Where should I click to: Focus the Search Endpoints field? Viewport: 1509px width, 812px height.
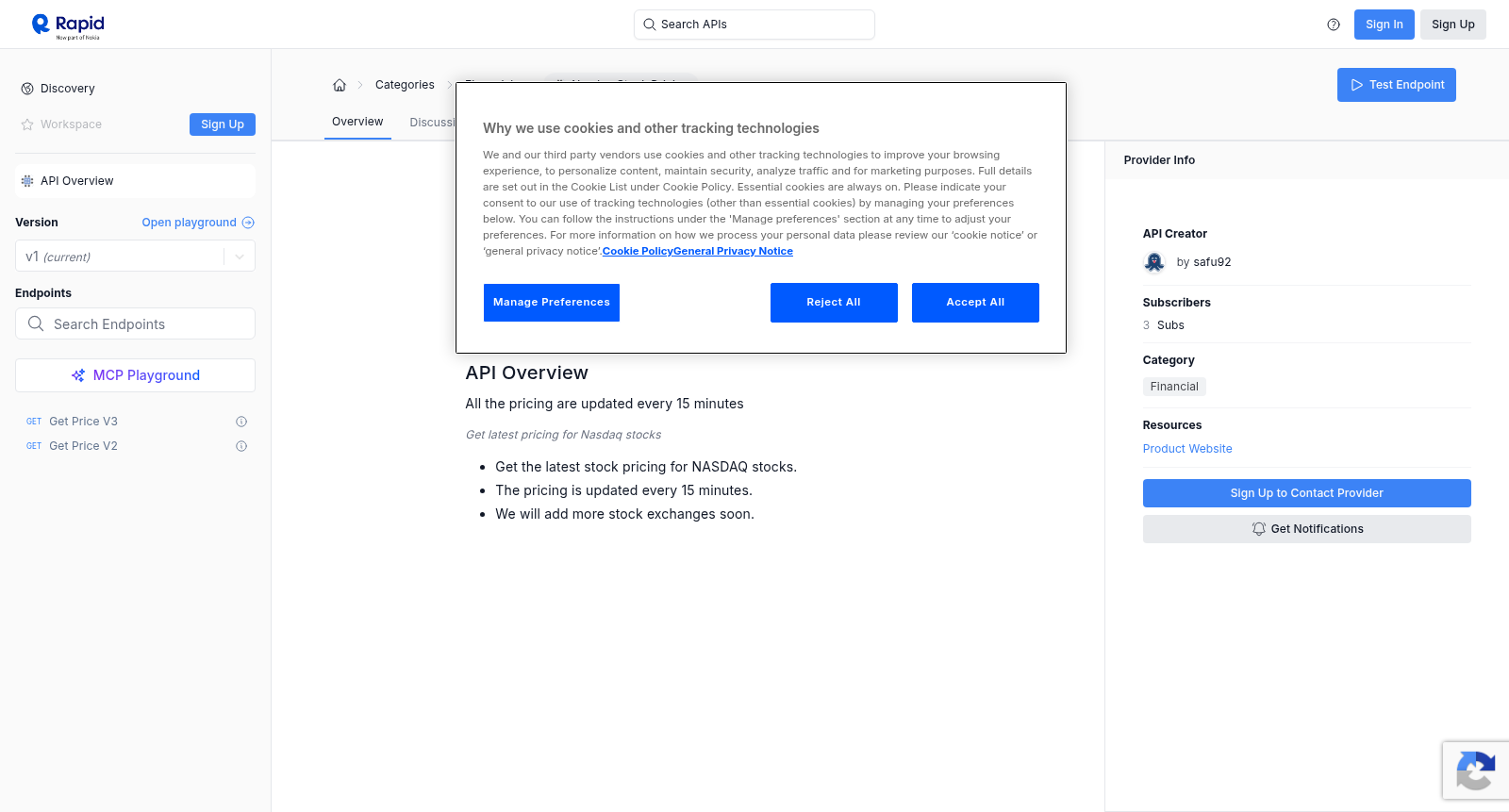pos(135,323)
